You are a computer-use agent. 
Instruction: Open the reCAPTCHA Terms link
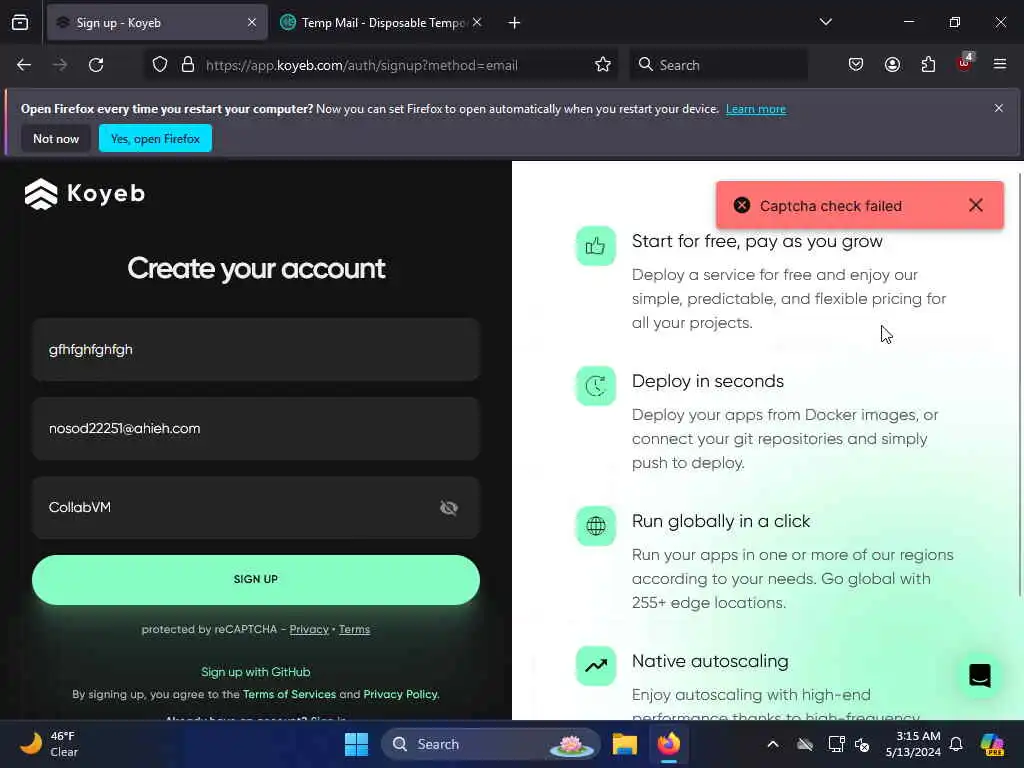pos(355,630)
